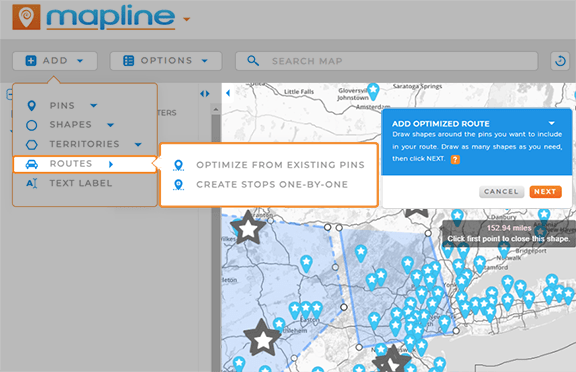The height and width of the screenshot is (372, 576).
Task: Click the first point near 152.94 miles tooltip
Action: (428, 233)
